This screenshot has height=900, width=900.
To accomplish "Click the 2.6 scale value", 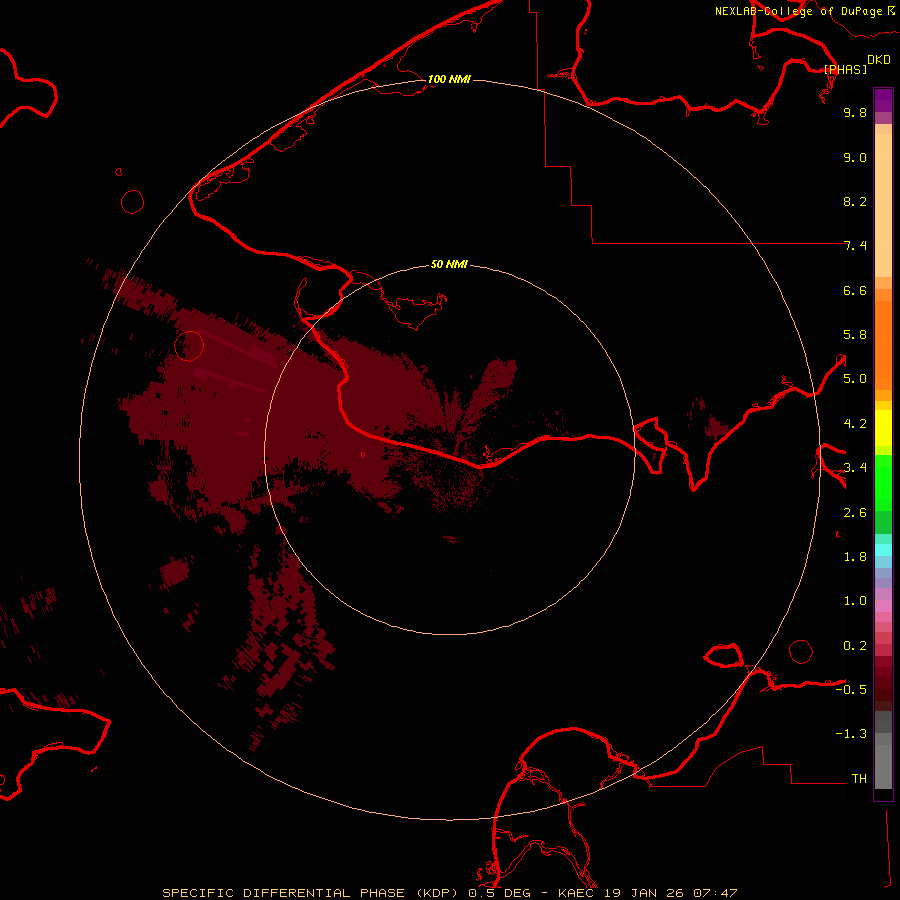I will point(855,513).
